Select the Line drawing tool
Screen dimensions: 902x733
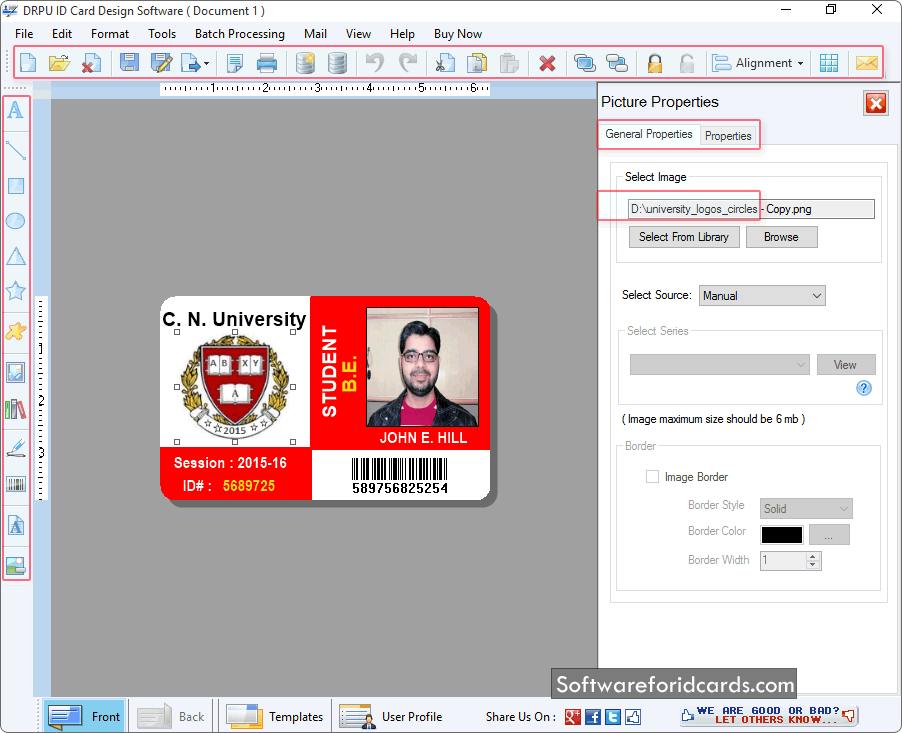pos(16,150)
